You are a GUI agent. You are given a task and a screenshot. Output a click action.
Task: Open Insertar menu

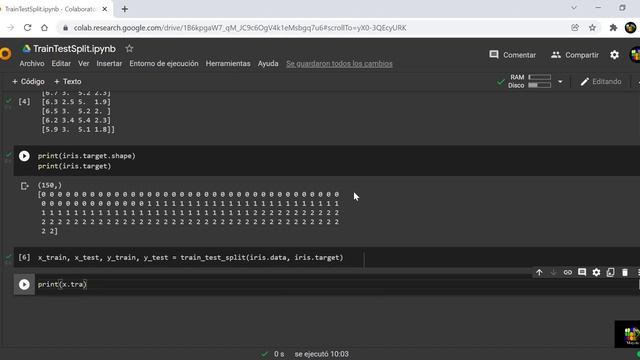[x=109, y=64]
